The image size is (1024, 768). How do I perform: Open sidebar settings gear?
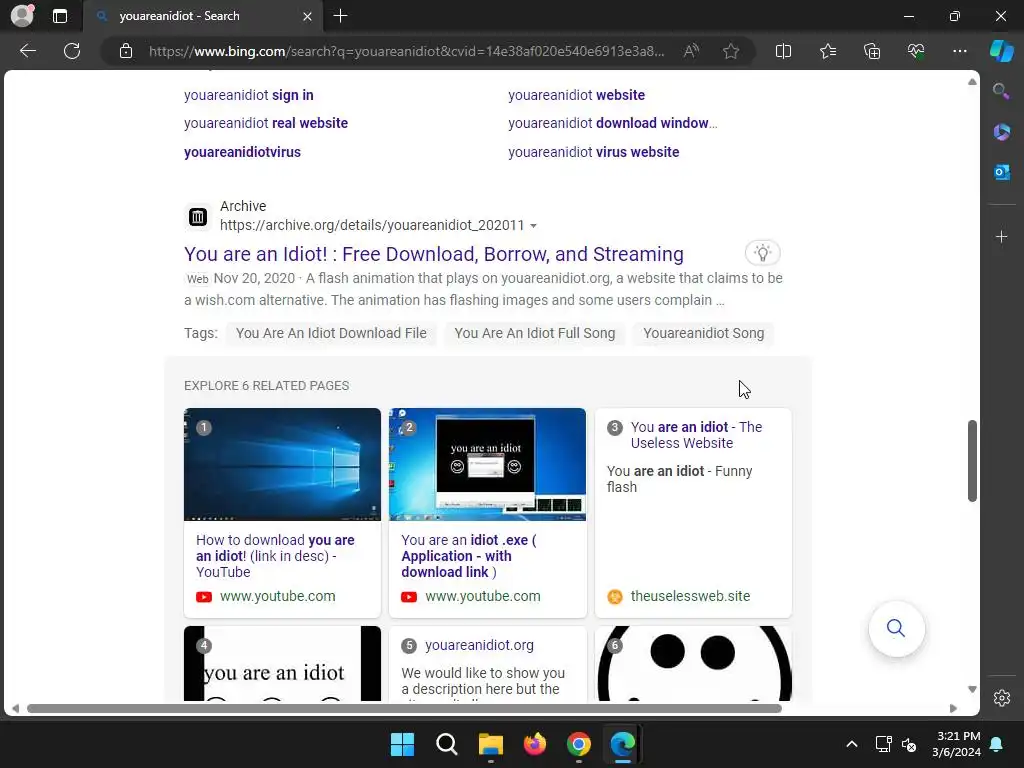[1001, 698]
